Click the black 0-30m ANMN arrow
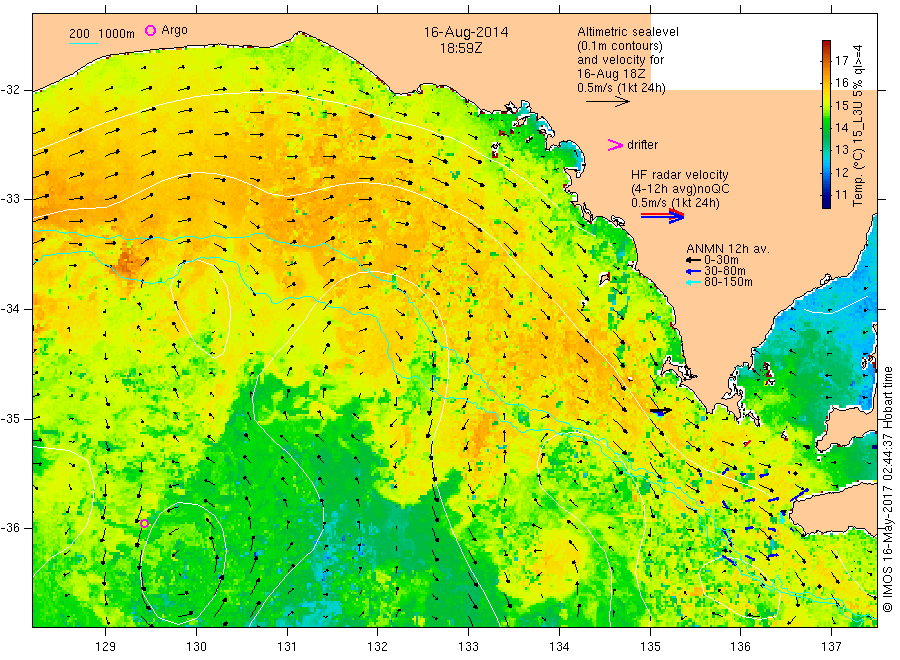 (x=693, y=260)
